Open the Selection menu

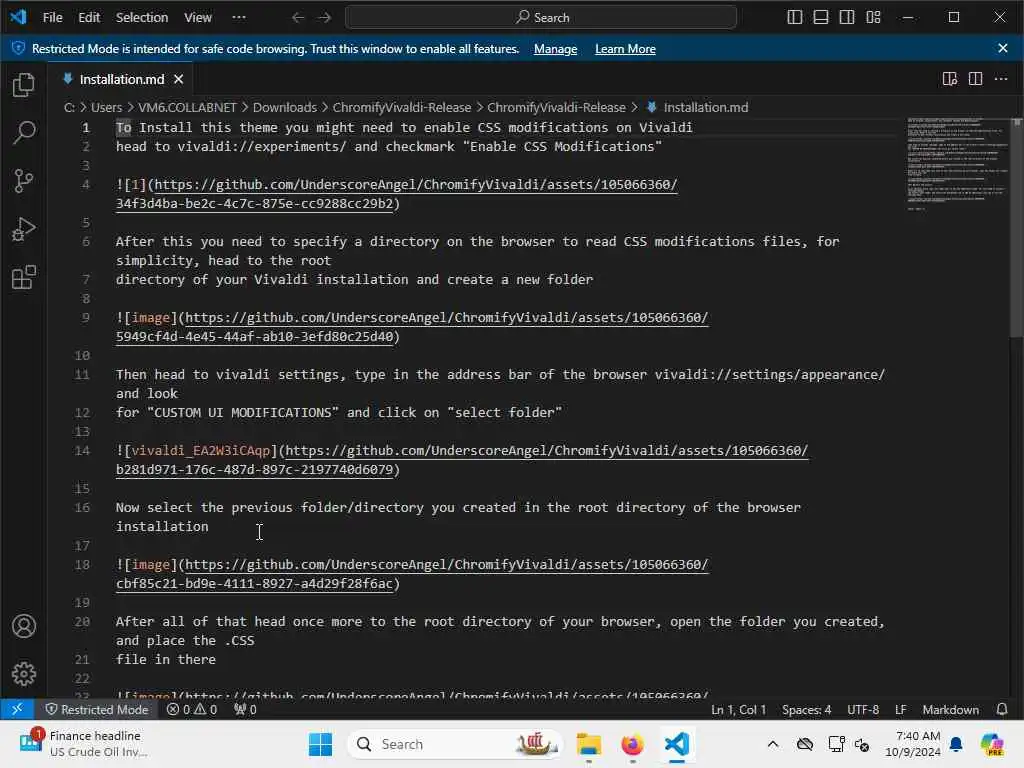click(142, 18)
